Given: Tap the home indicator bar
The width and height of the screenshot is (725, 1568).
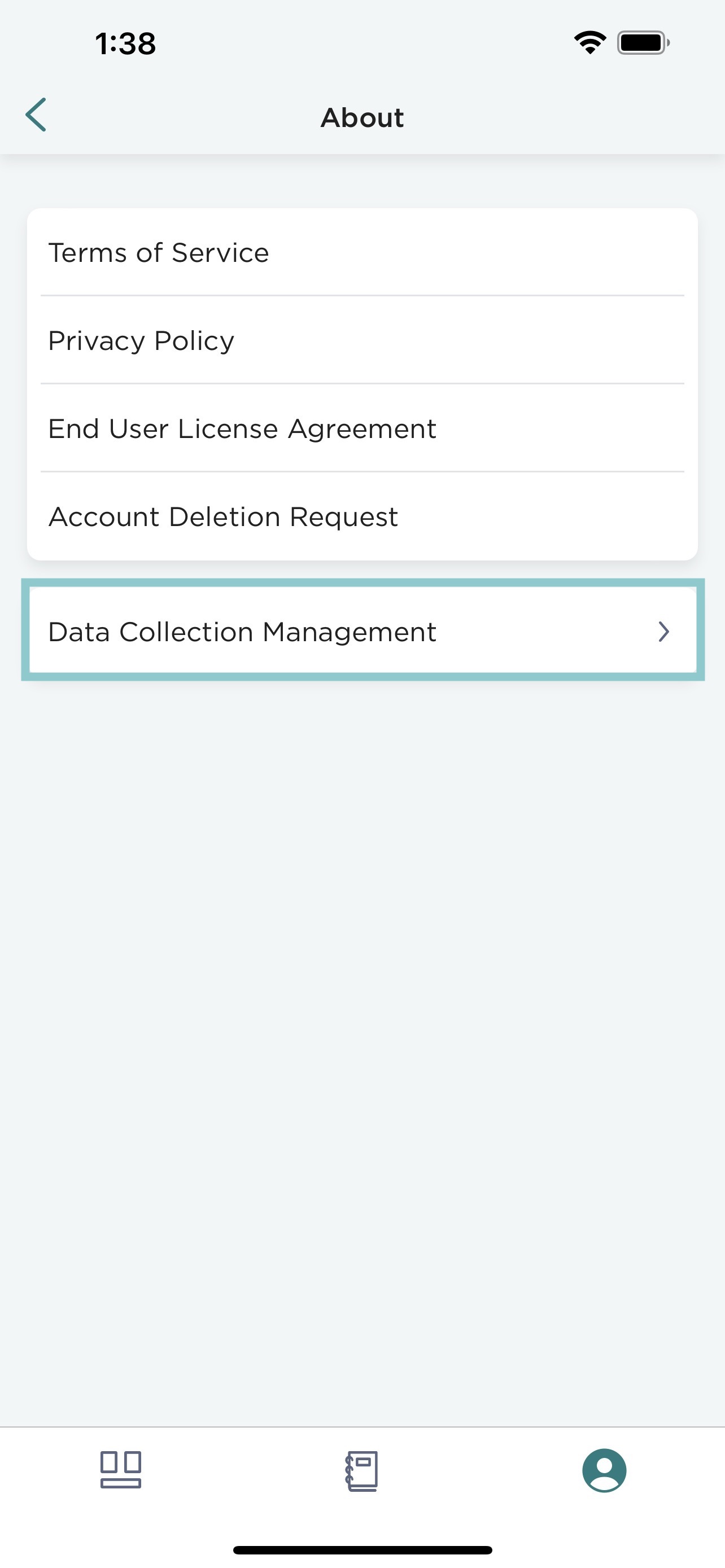Looking at the screenshot, I should click(362, 1550).
